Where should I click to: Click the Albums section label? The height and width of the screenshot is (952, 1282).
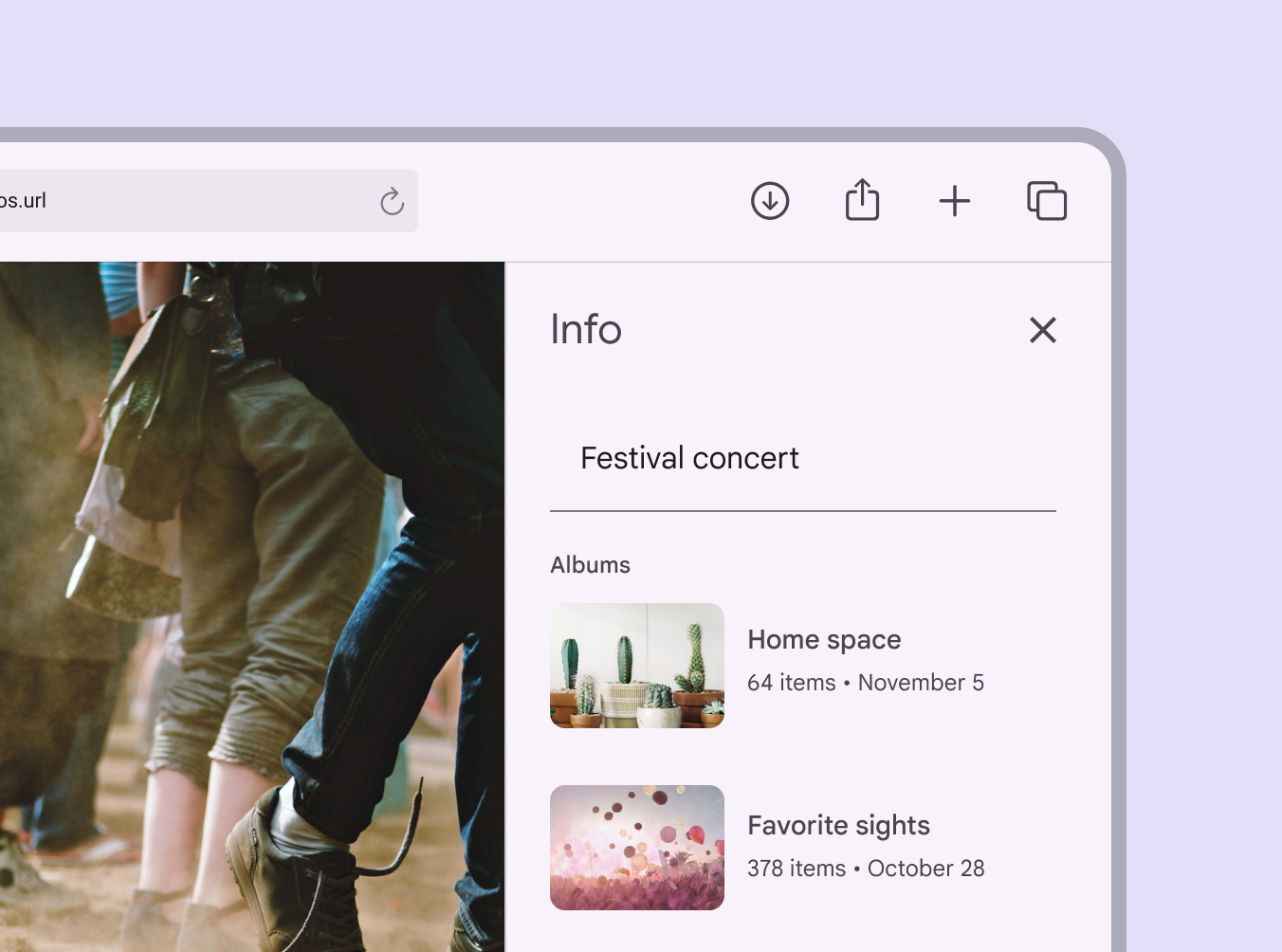tap(590, 565)
